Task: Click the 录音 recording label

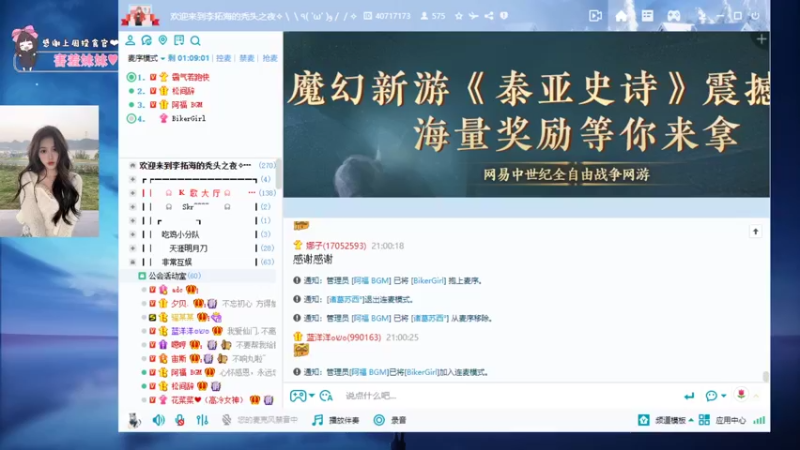Action: [398, 420]
